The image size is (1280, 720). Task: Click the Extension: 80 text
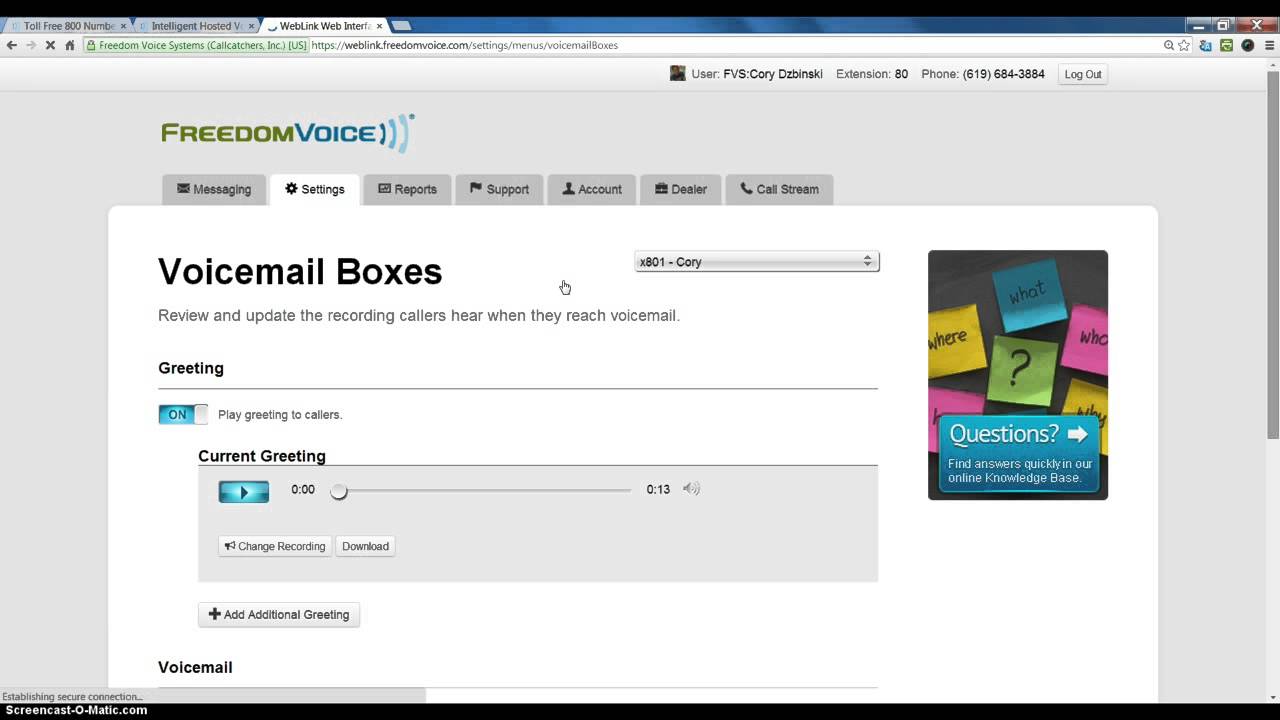872,74
